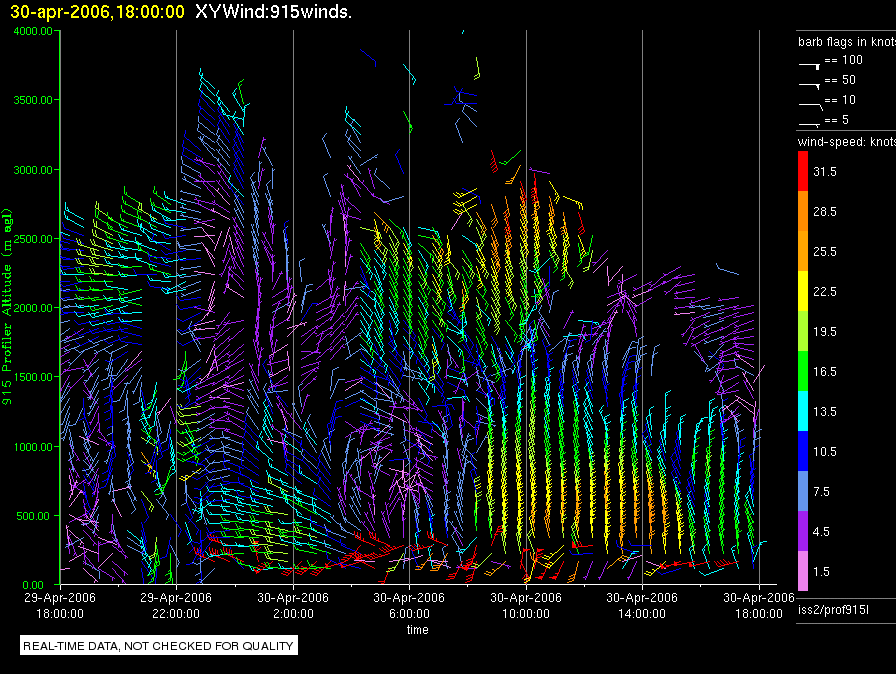Choose the green 16.5 knots legend color
The height and width of the screenshot is (674, 896).
pos(804,371)
